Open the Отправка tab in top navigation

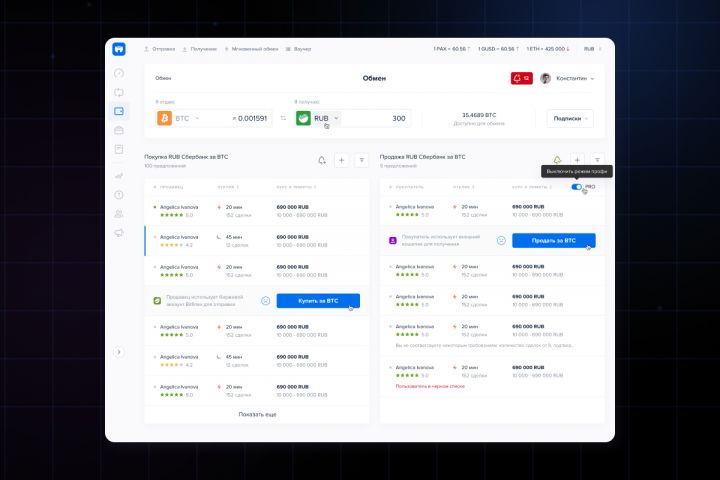point(160,49)
